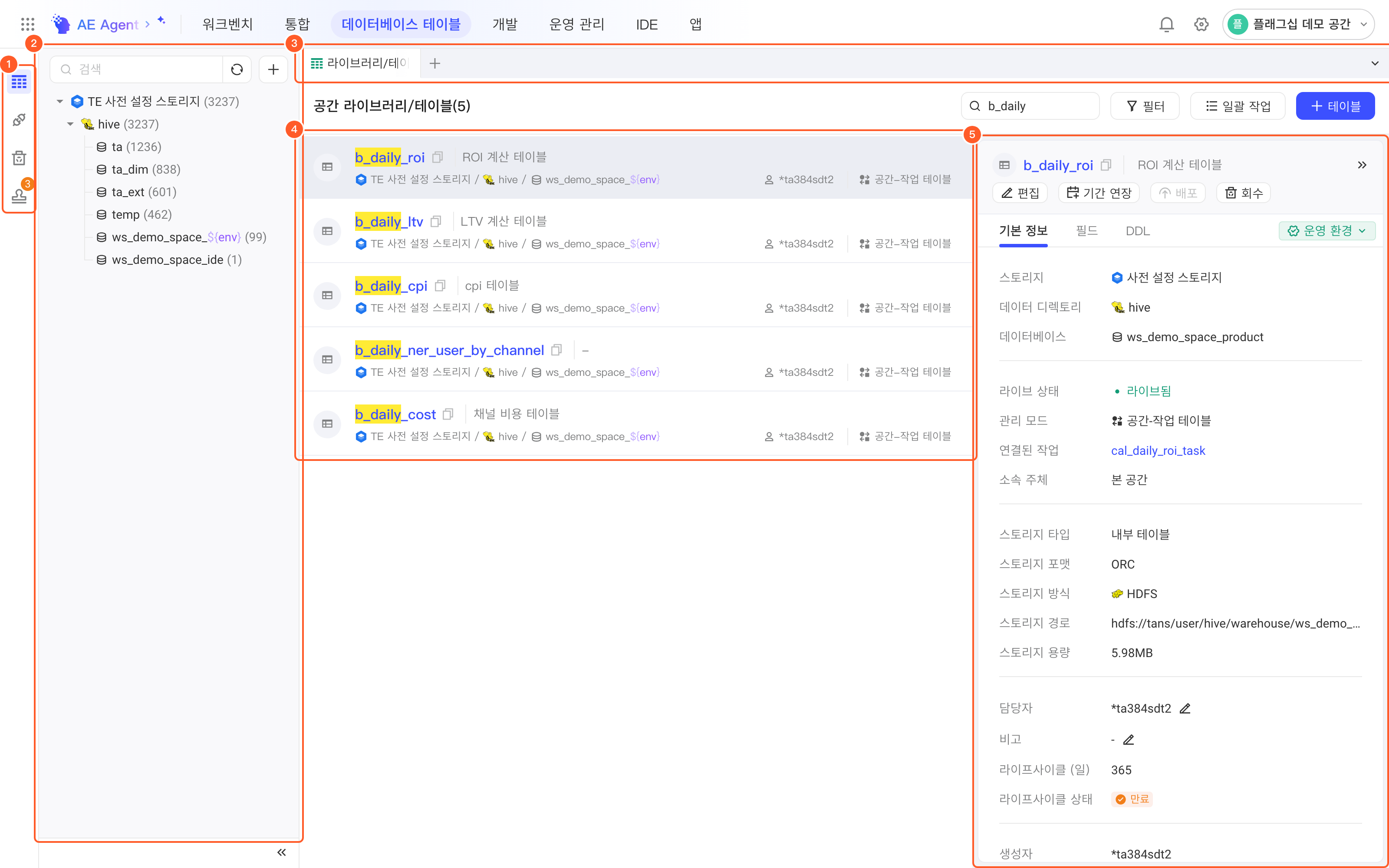The height and width of the screenshot is (868, 1389).
Task: Open the recycle bin sidebar icon
Action: point(19,157)
